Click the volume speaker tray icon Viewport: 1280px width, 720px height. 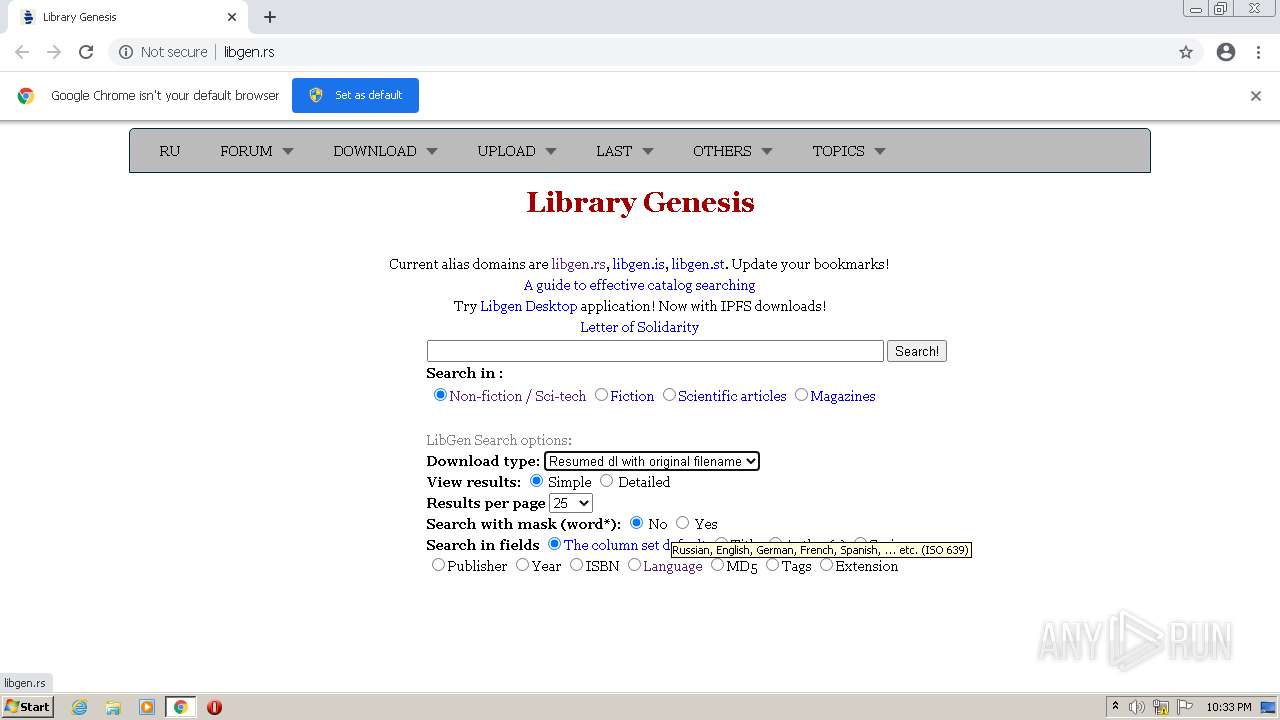point(1137,707)
